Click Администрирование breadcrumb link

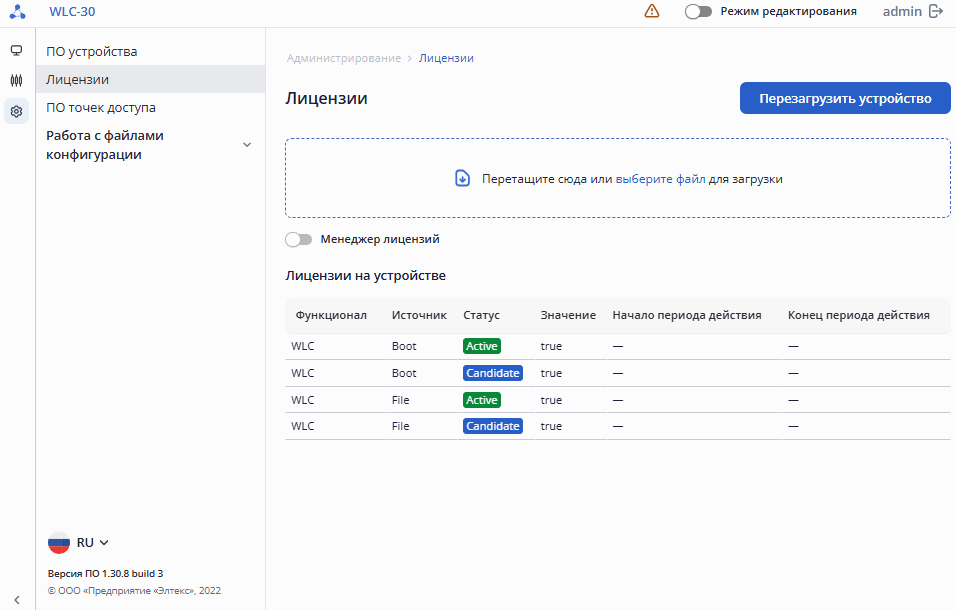343,58
